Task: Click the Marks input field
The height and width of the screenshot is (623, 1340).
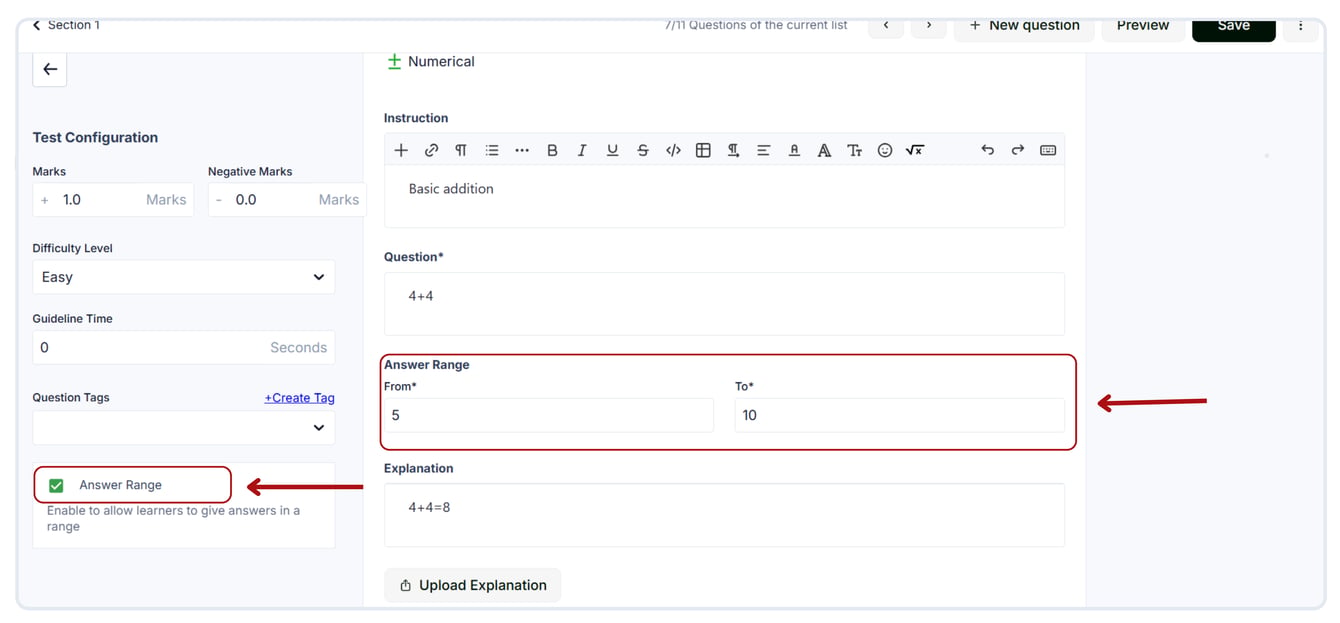Action: click(113, 200)
